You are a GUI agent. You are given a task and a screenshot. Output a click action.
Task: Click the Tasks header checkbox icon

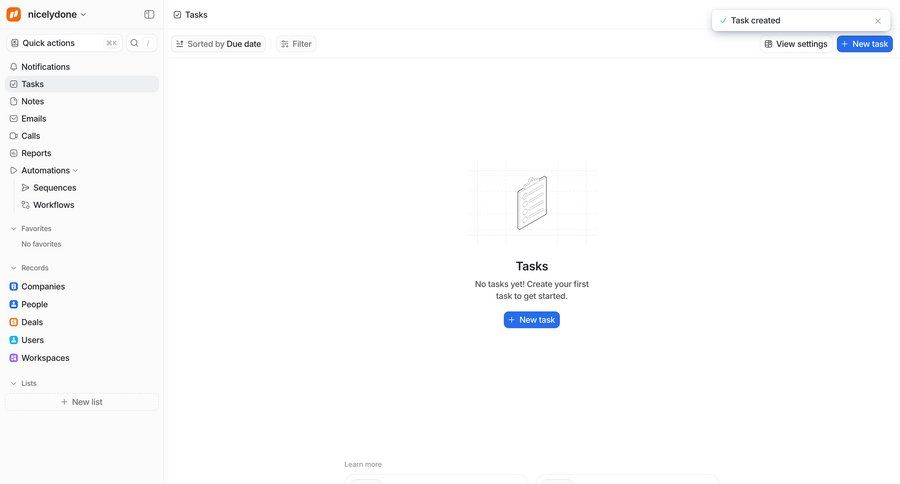click(x=177, y=15)
